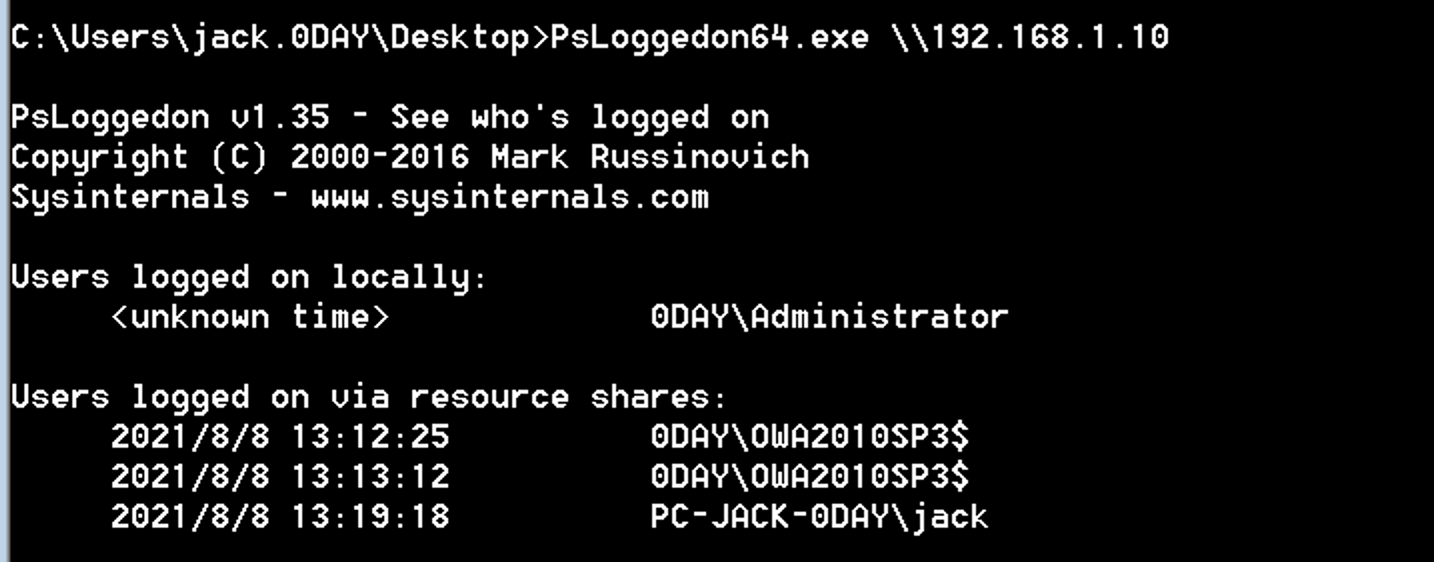Click the 2000-2016 copyright years
1434x562 pixels.
(x=379, y=157)
